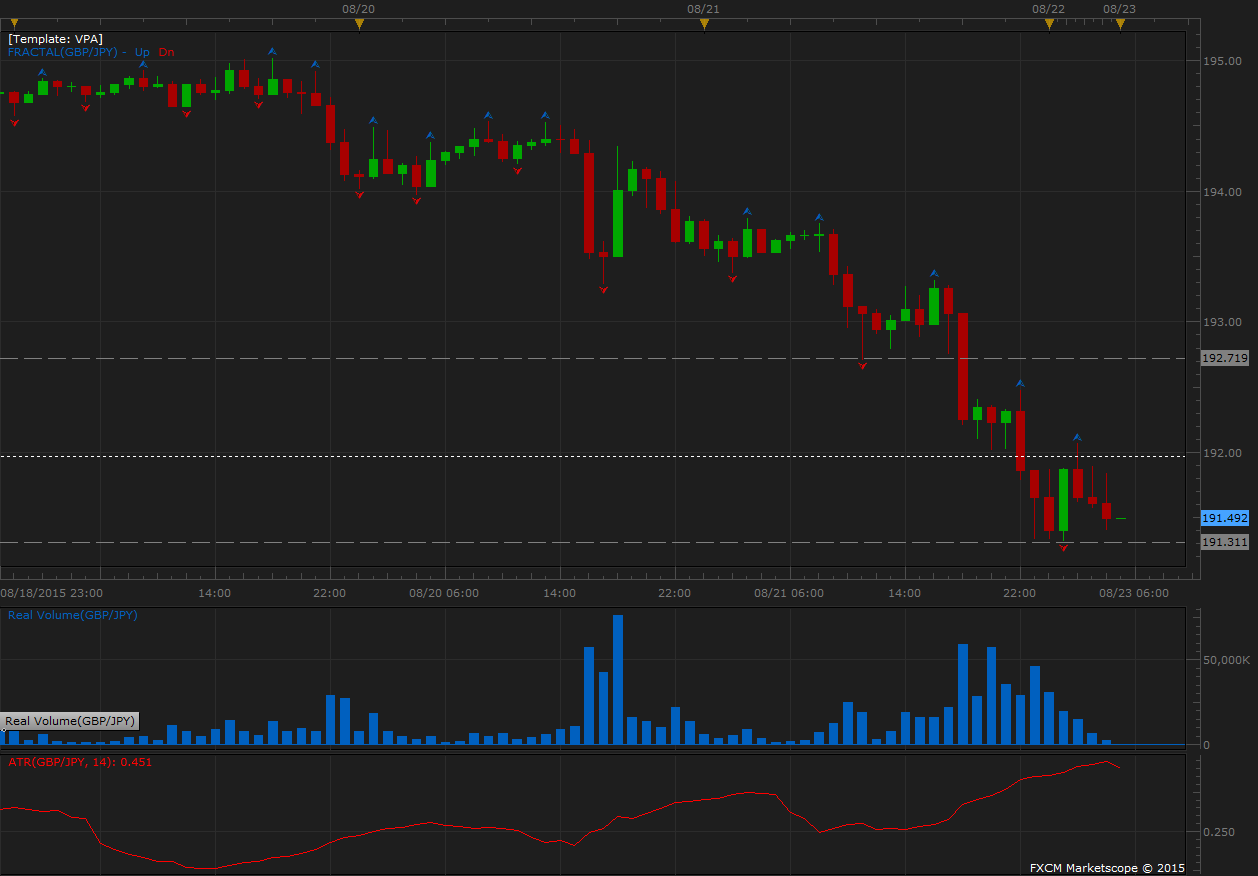
Task: Click the blue Real Volume(GBP/JPY) pane title
Action: [x=72, y=615]
